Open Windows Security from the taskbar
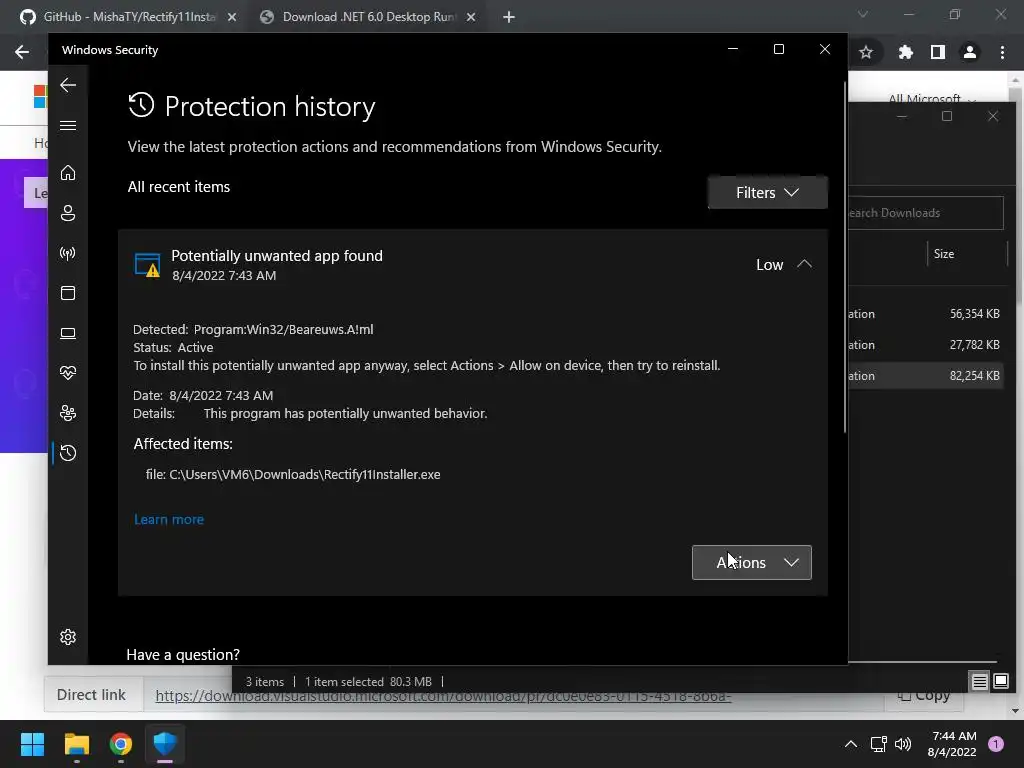The width and height of the screenshot is (1024, 768). tap(165, 744)
